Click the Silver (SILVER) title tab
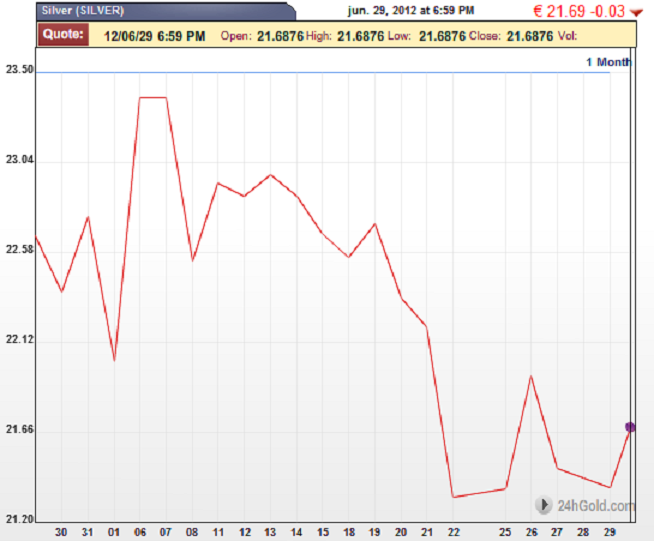This screenshot has width=654, height=541. coord(166,11)
